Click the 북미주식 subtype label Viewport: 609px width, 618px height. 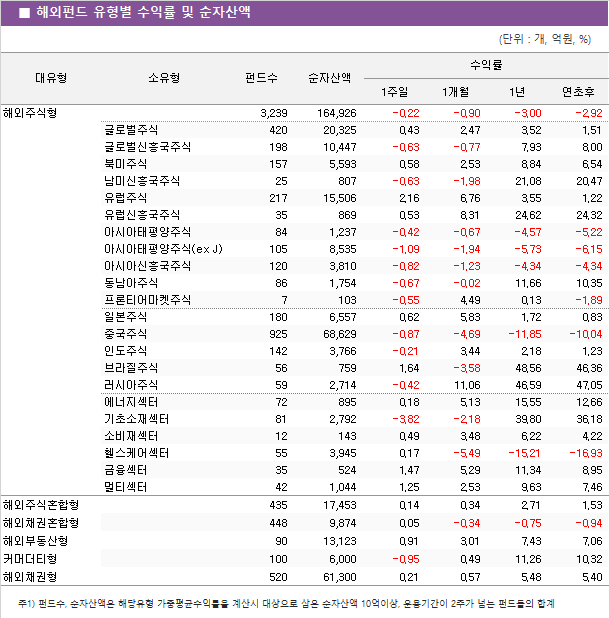coord(125,163)
